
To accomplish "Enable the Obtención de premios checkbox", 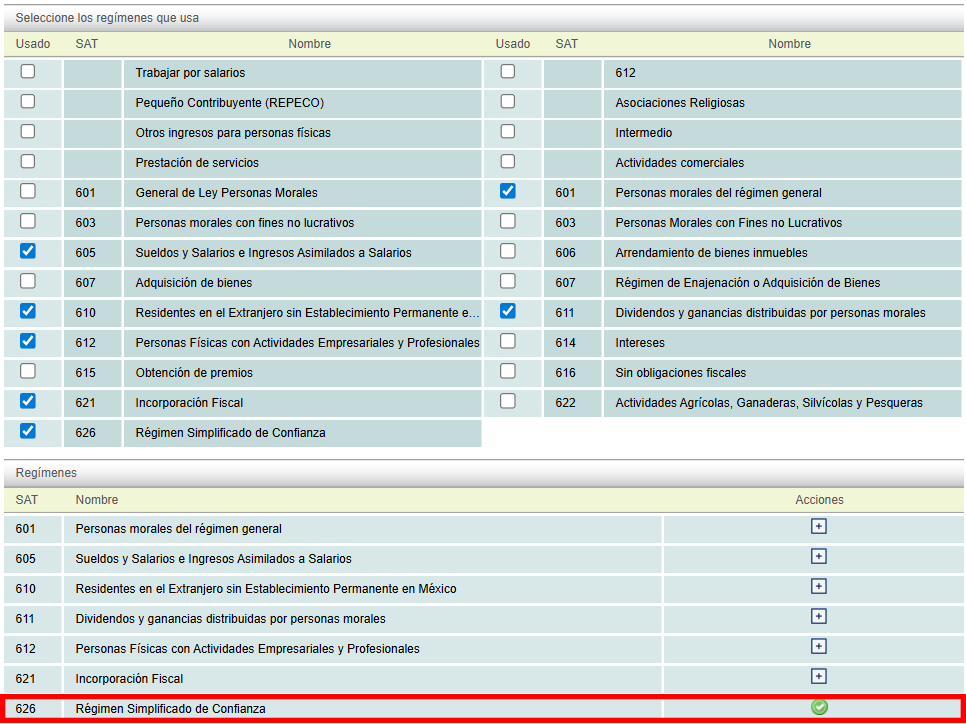I will pyautogui.click(x=28, y=371).
